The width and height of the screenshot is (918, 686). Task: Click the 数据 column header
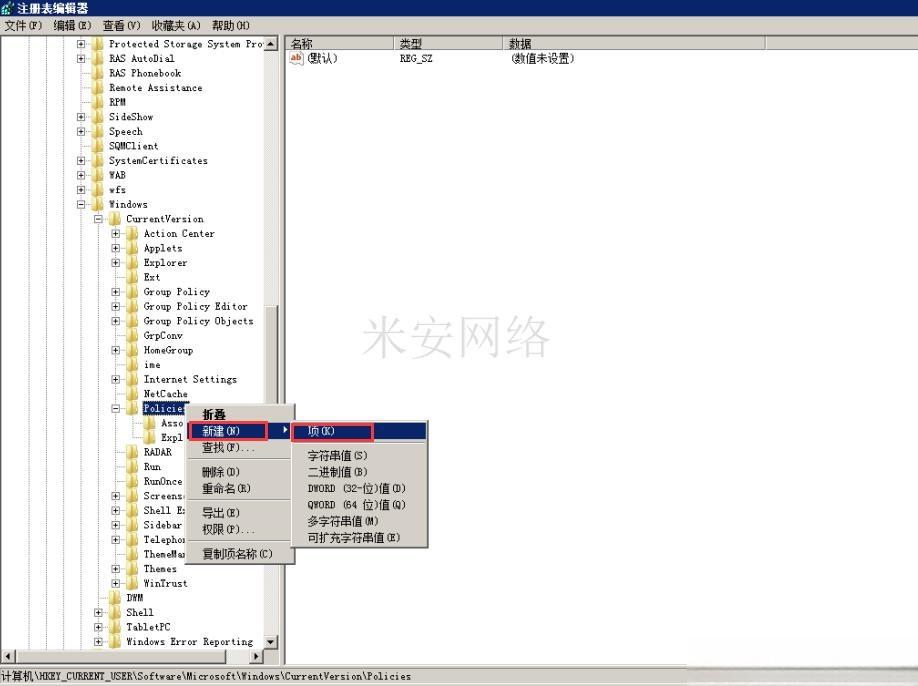pyautogui.click(x=634, y=43)
